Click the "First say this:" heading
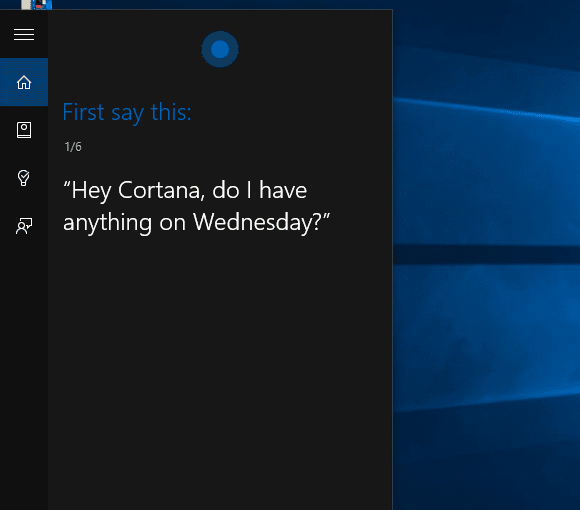The image size is (580, 510). tap(127, 112)
